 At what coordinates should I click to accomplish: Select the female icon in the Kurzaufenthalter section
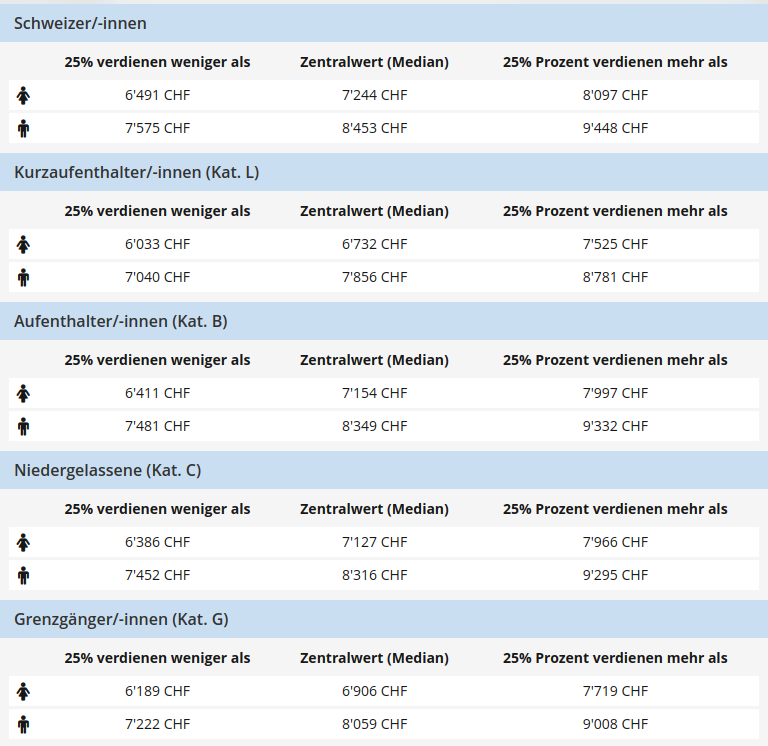point(24,244)
